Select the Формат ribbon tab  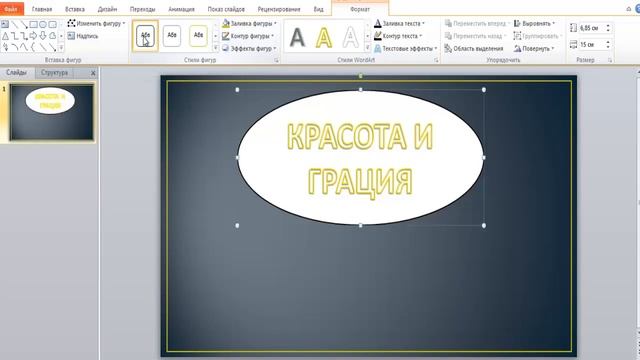[360, 9]
